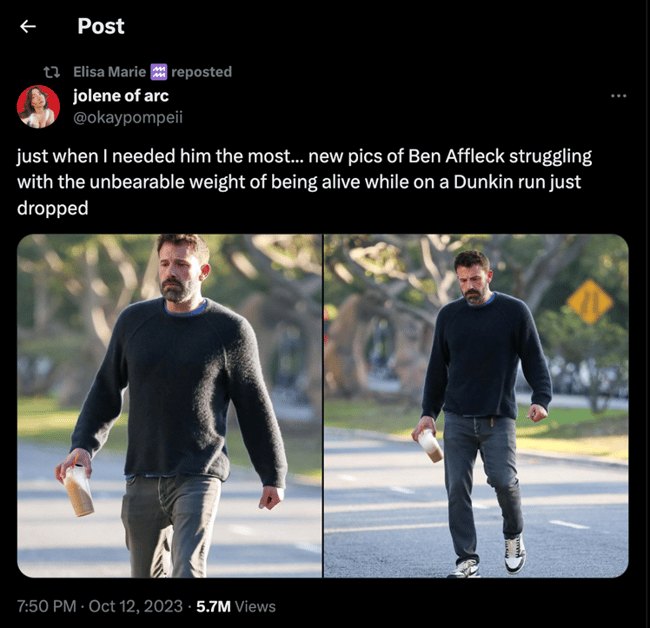Click the Oct 12, 2023 date
The image size is (650, 628).
[x=134, y=606]
